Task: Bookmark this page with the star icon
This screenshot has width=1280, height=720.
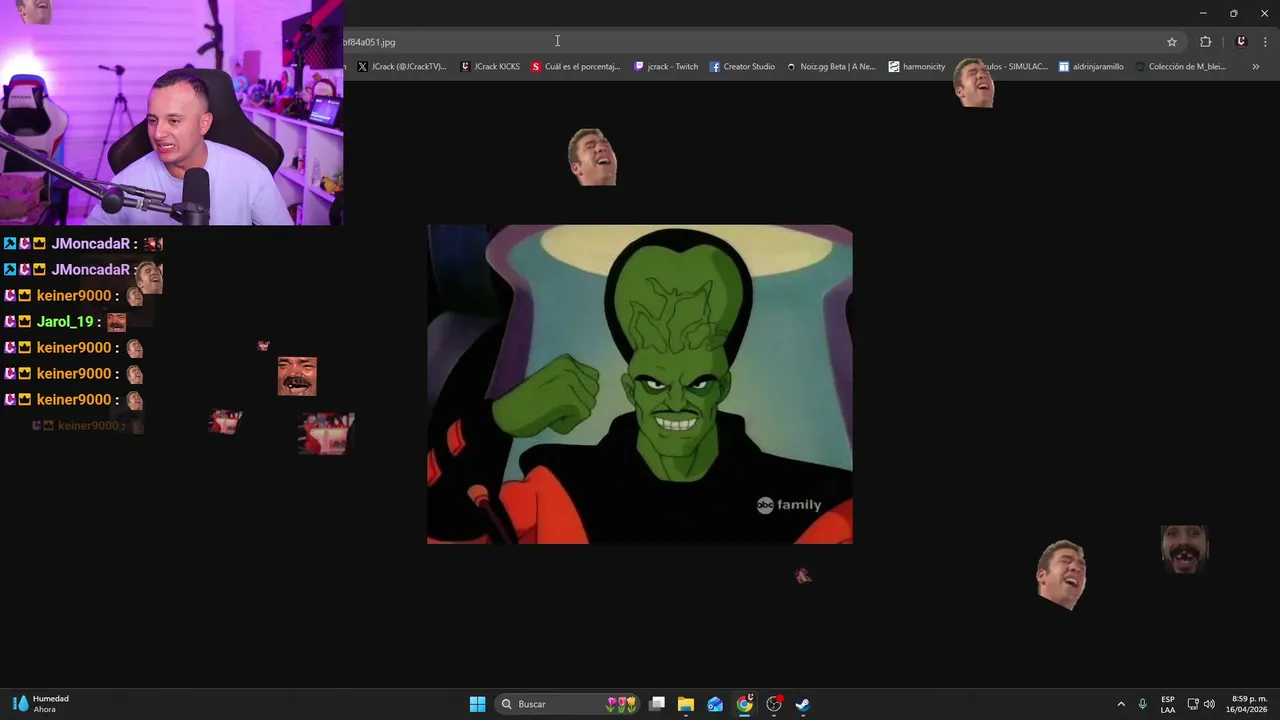Action: coord(1172,42)
